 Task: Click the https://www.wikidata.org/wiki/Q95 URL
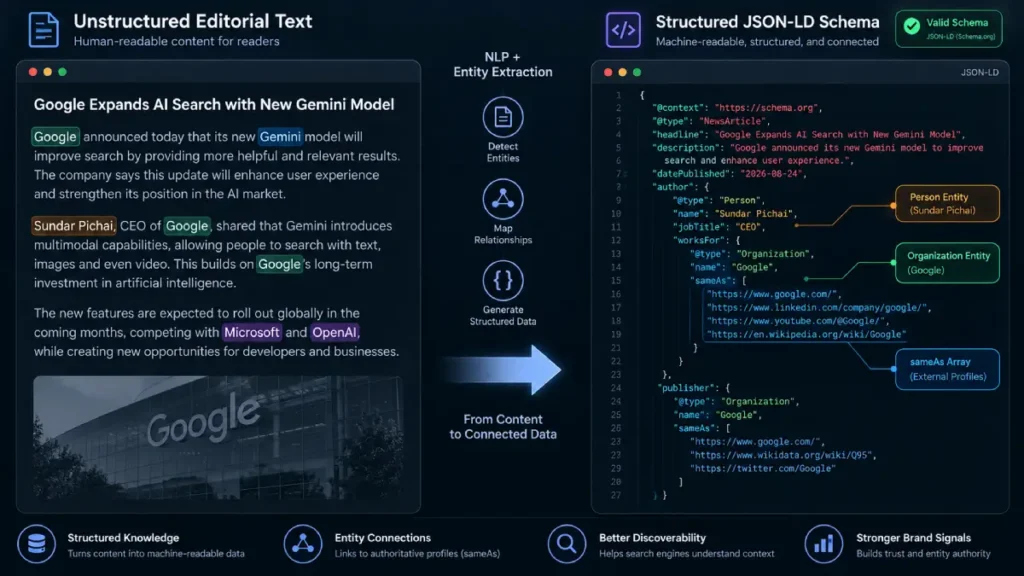click(782, 455)
